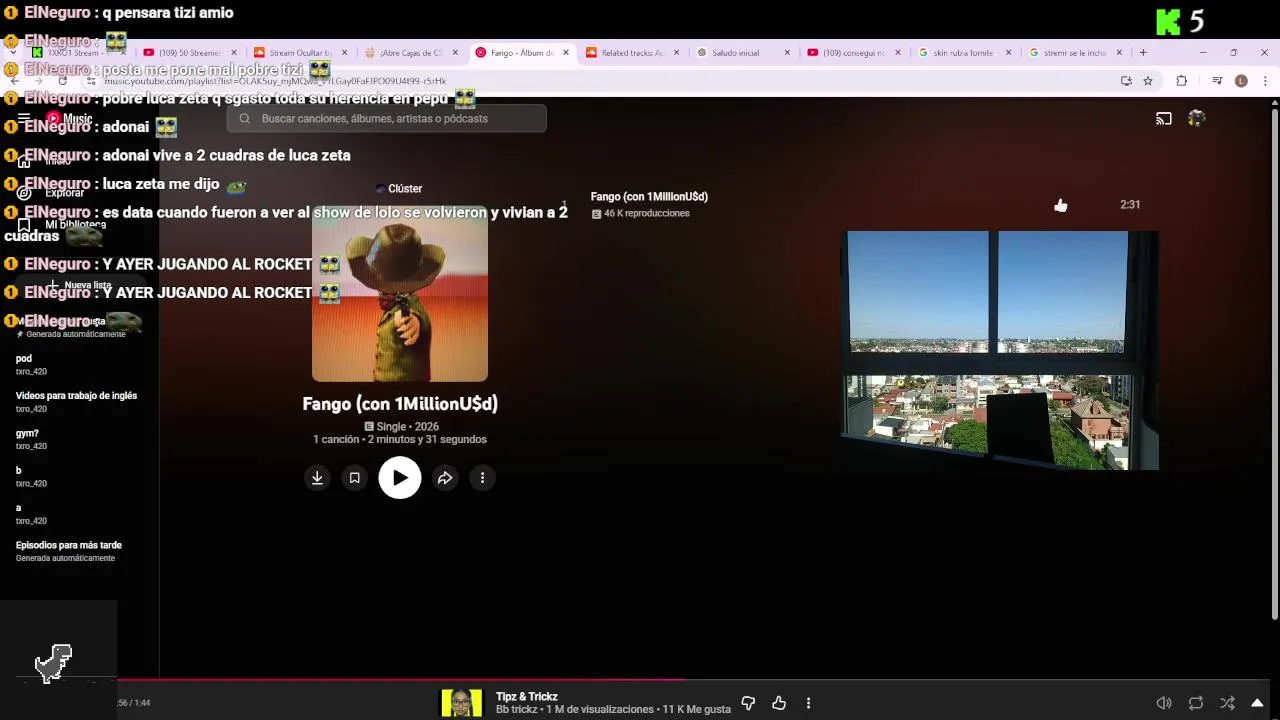Image resolution: width=1280 pixels, height=720 pixels.
Task: Open Chrome three-dot menu
Action: pyautogui.click(x=1264, y=81)
